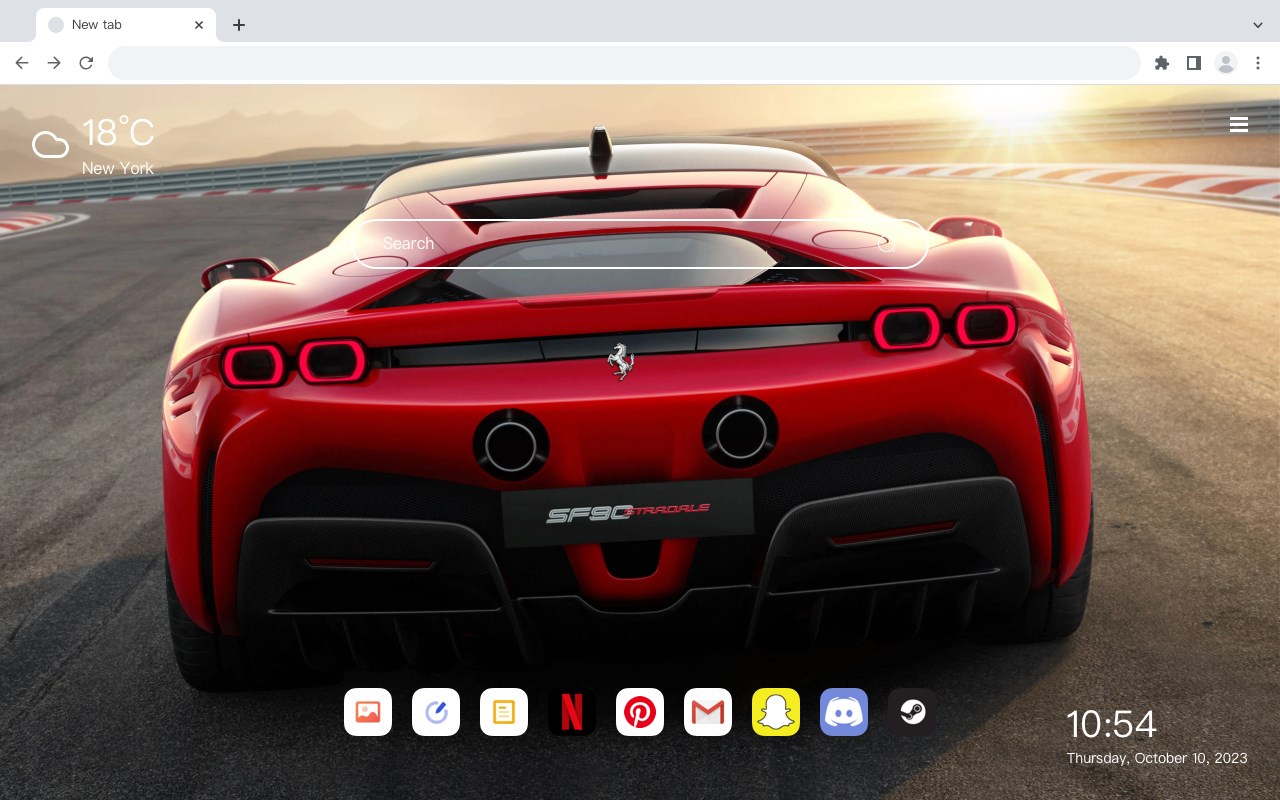
Task: Click into the Search field on page
Action: click(x=641, y=244)
